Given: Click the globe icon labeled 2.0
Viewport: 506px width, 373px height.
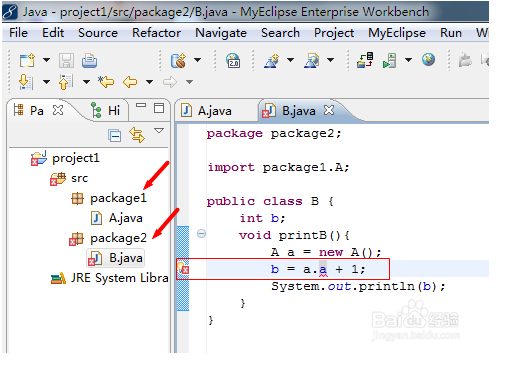Looking at the screenshot, I should point(233,60).
